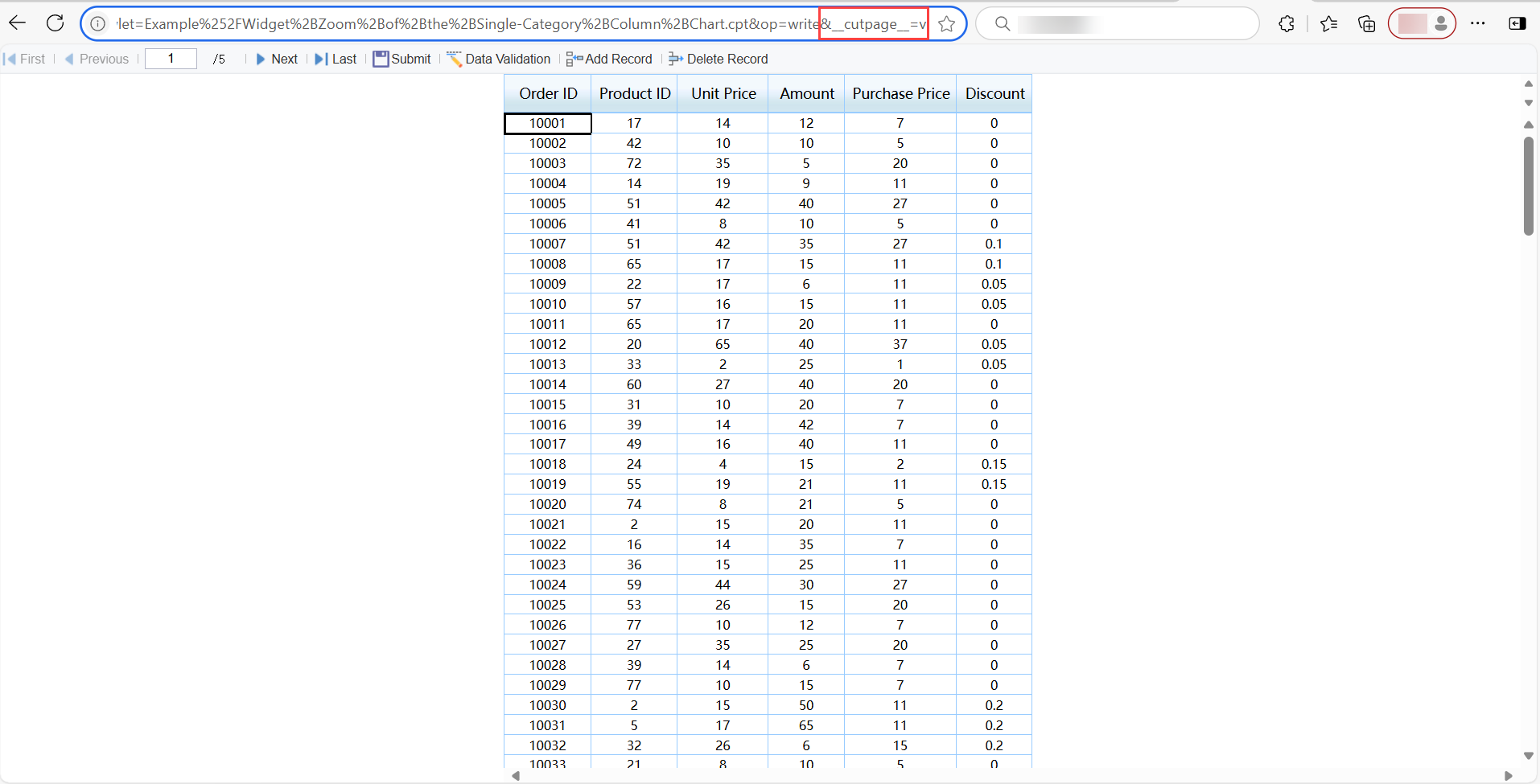
Task: Click the inner vertical scrollbar thumb
Action: point(1529,186)
